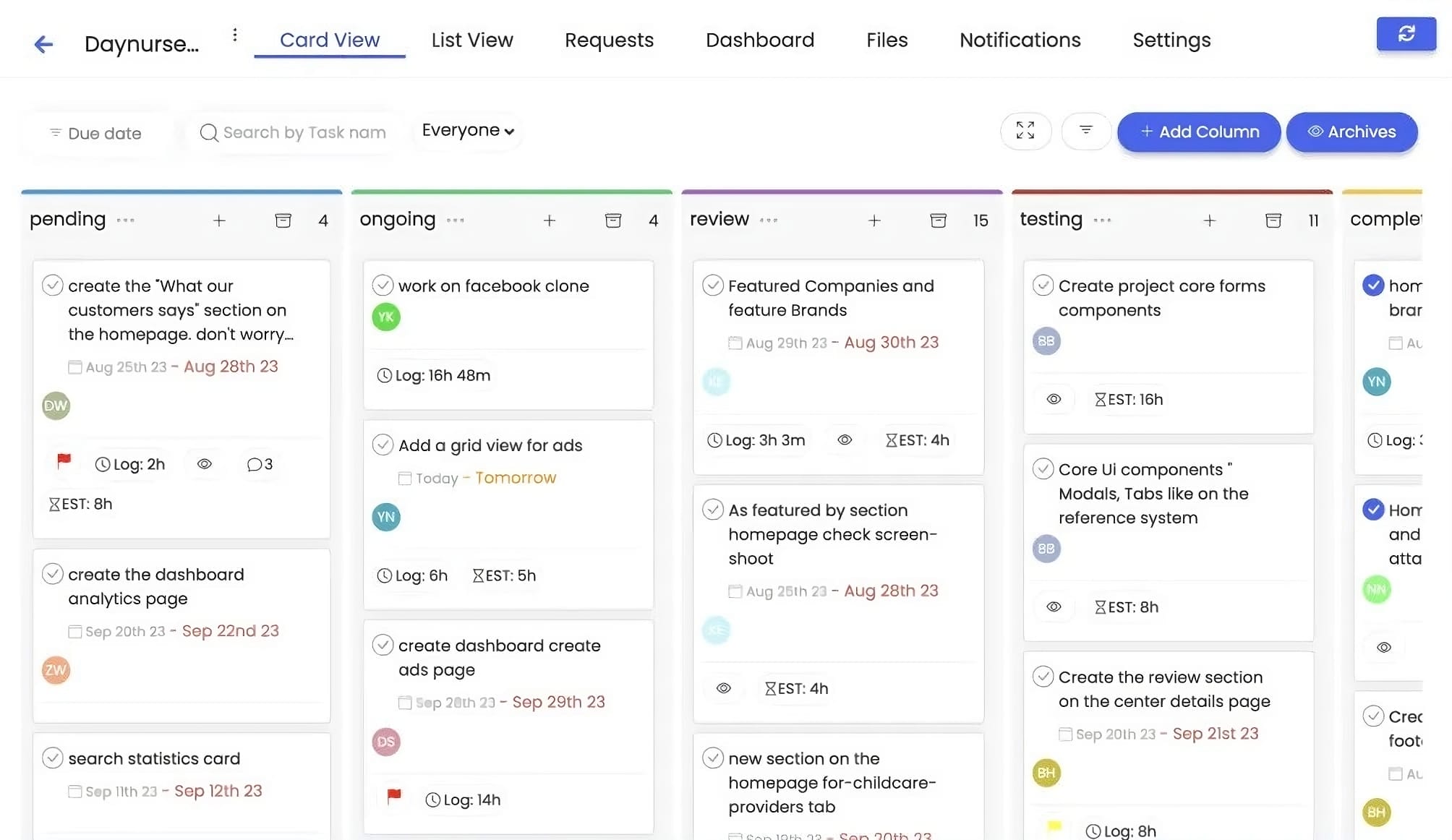Click the Add Column button
This screenshot has width=1452, height=840.
[1198, 132]
